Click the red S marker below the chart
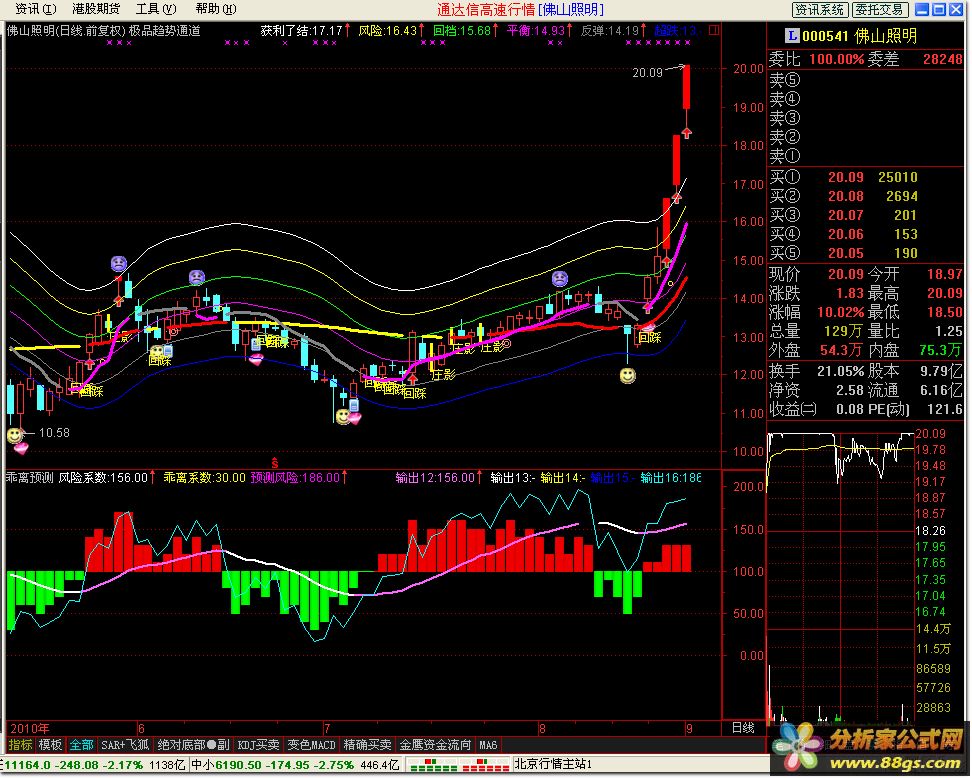The width and height of the screenshot is (972, 778). pyautogui.click(x=275, y=463)
